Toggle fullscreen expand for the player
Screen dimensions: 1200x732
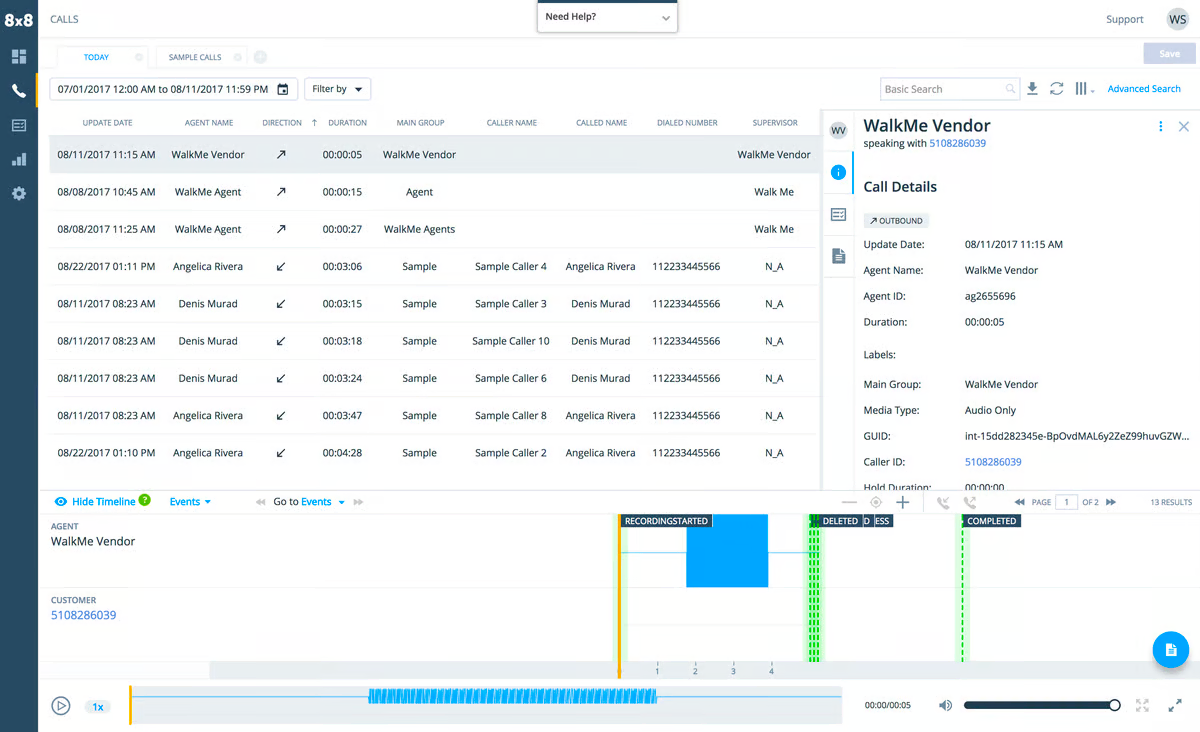1175,706
